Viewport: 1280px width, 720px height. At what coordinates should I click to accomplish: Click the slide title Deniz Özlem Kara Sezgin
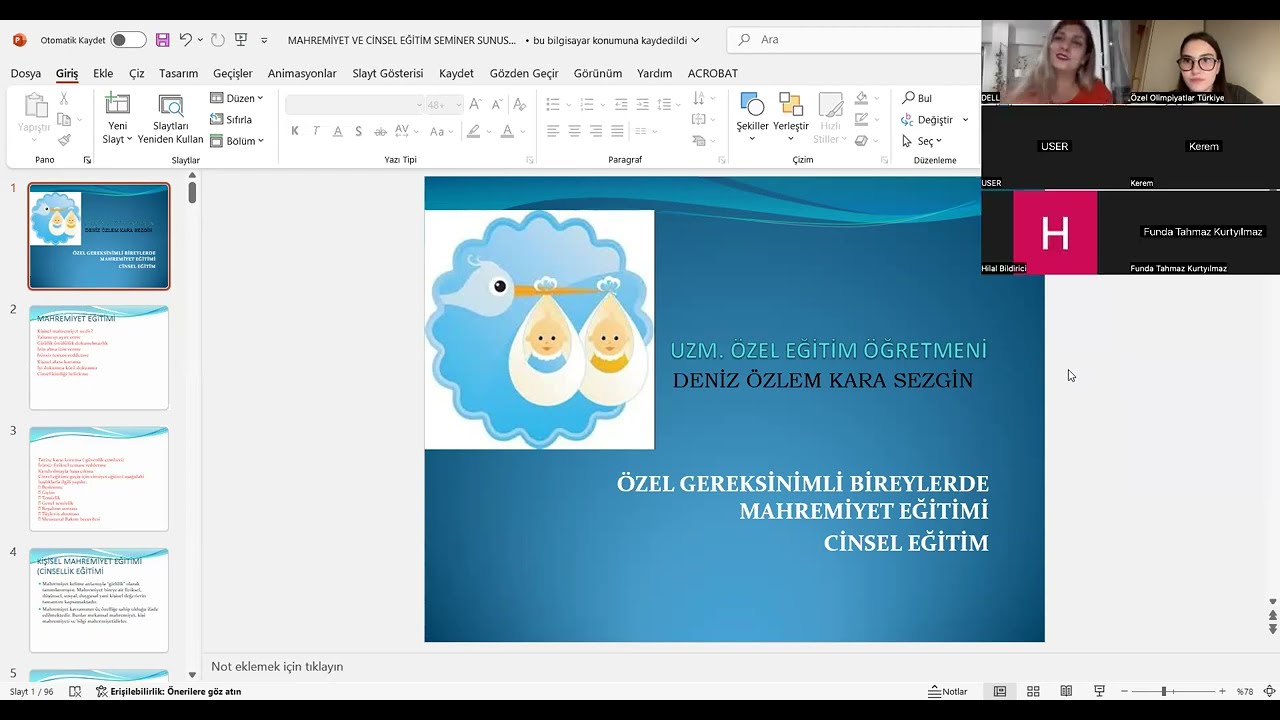click(823, 380)
